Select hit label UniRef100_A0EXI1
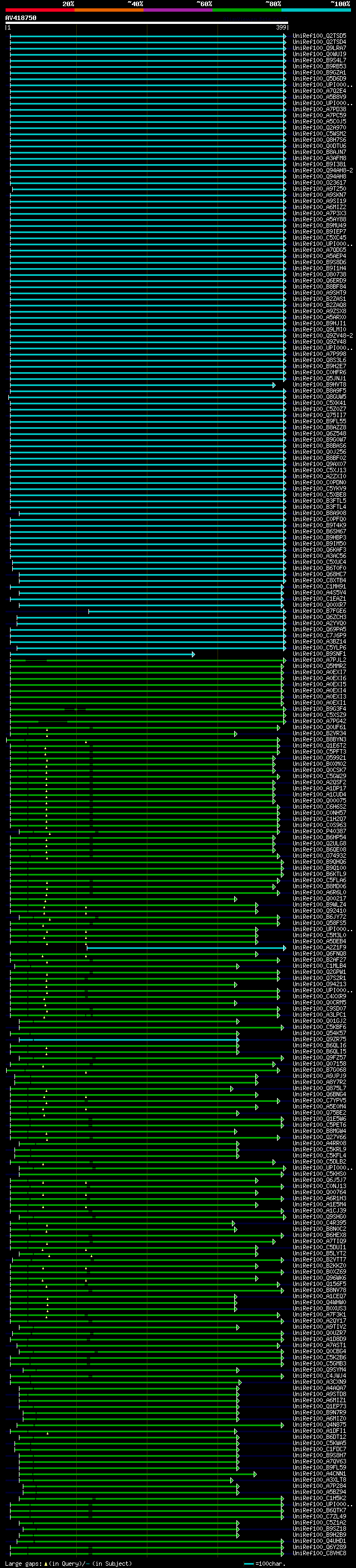The height and width of the screenshot is (1568, 356). pos(319,703)
